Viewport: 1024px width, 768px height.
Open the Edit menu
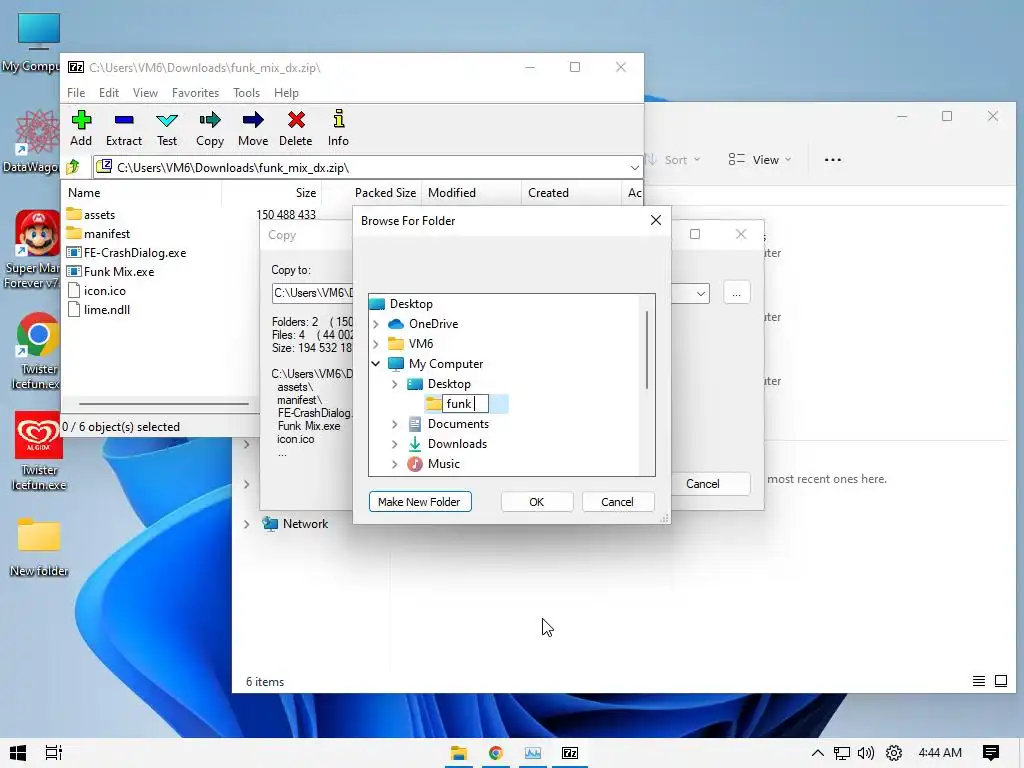click(108, 93)
